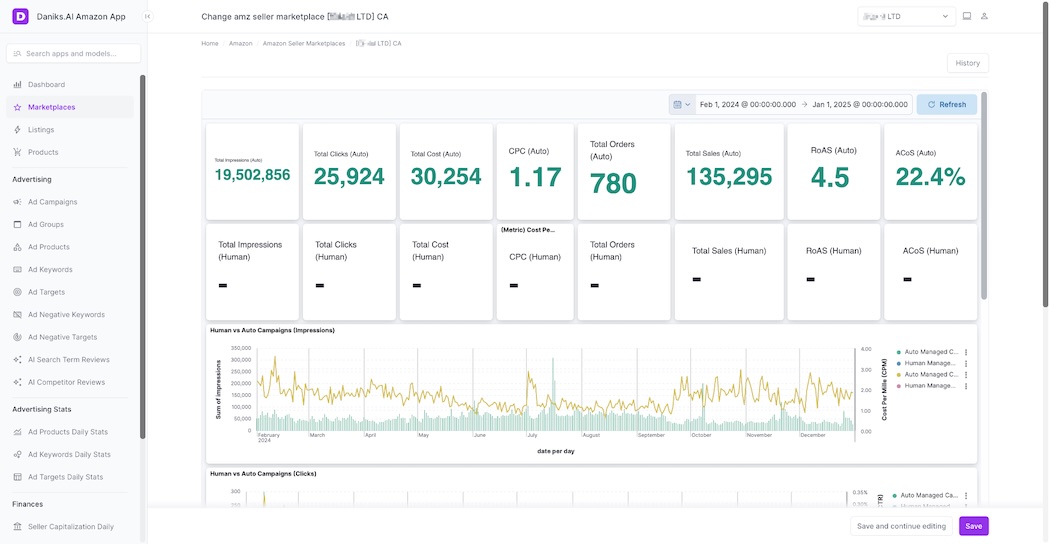Open the user profile icon
The image size is (1050, 544).
984,16
